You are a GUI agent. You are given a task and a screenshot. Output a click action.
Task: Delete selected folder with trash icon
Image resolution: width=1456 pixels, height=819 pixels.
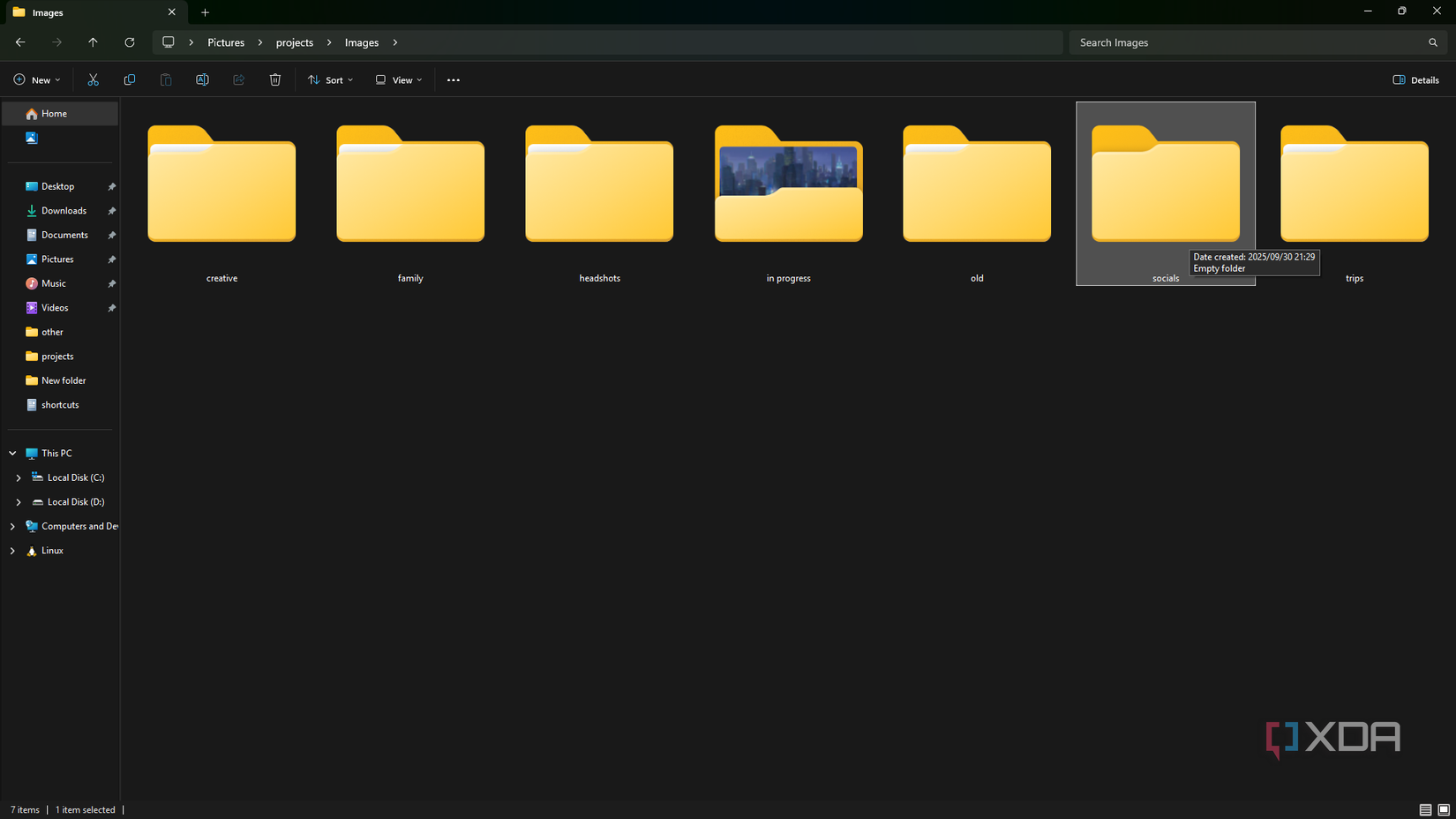tap(275, 79)
